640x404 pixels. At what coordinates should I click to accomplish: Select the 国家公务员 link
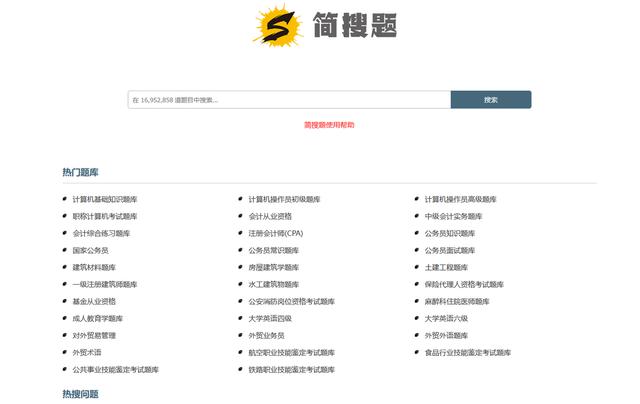pos(90,250)
